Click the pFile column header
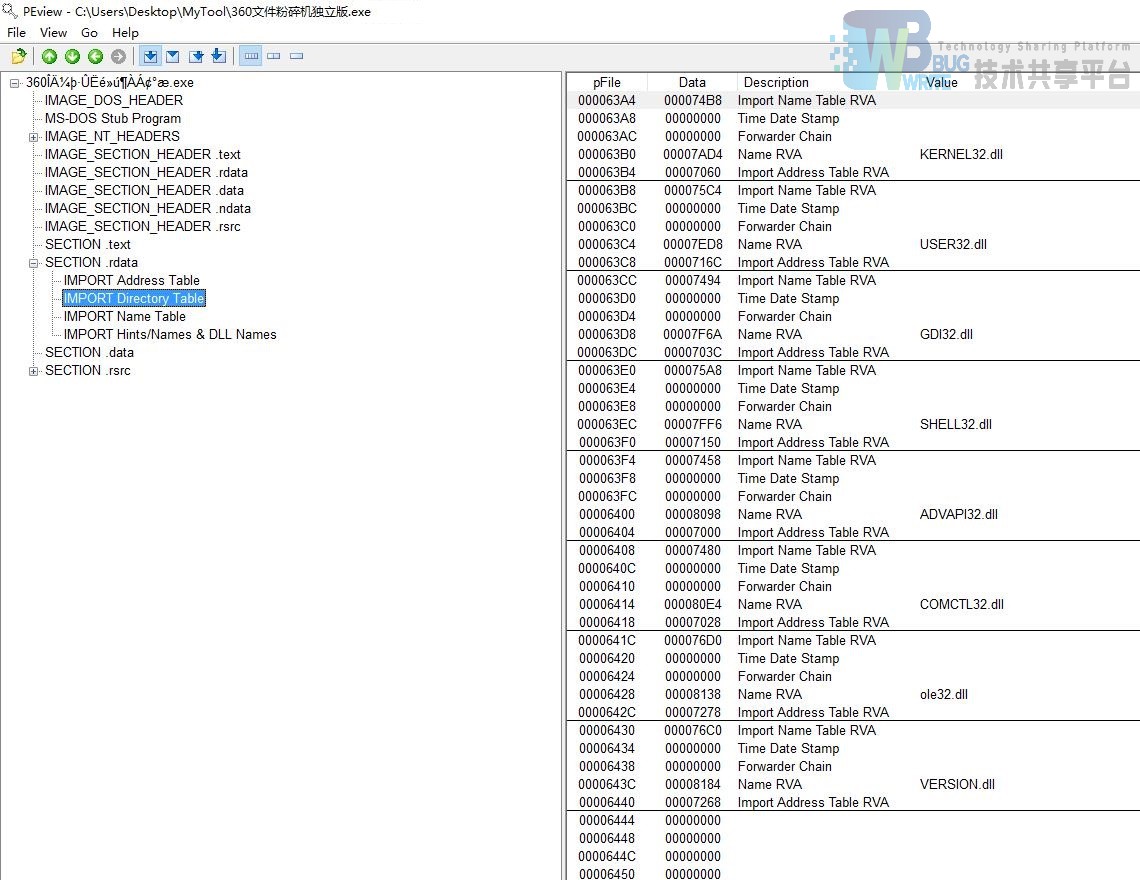This screenshot has width=1140, height=880. [606, 83]
